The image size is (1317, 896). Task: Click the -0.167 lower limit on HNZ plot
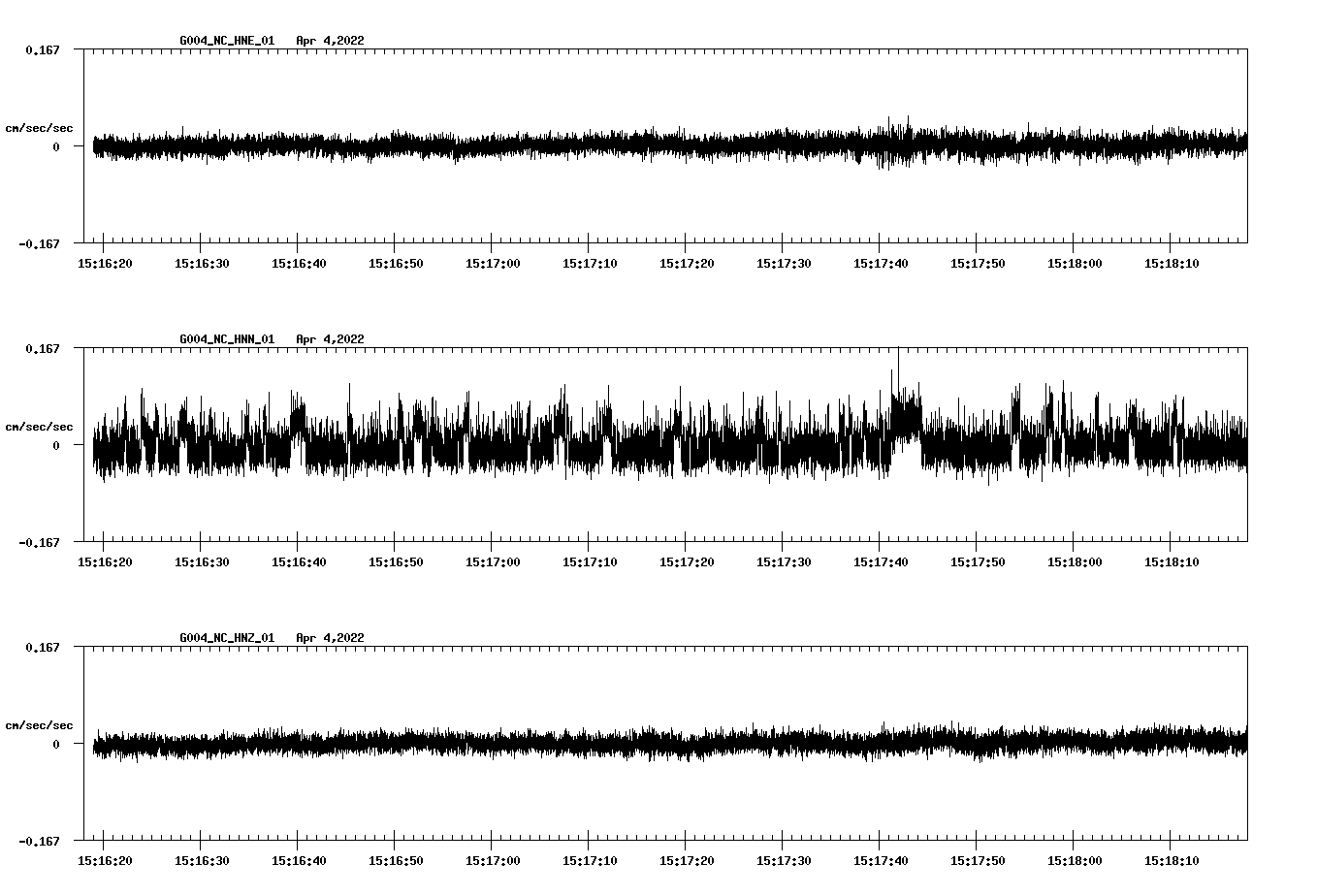click(x=39, y=842)
